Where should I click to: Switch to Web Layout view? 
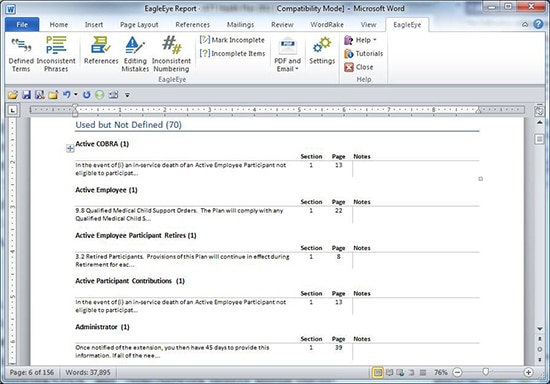click(400, 372)
